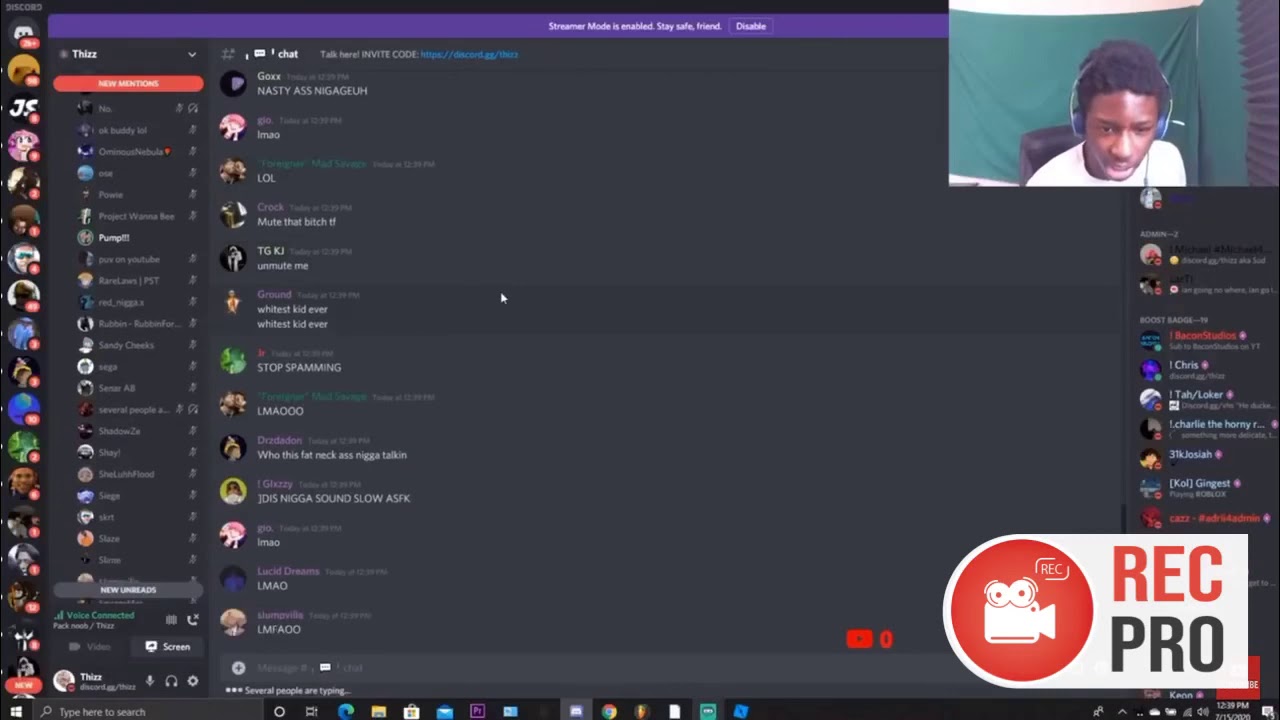The width and height of the screenshot is (1280, 720).
Task: Open User Settings gear icon
Action: [x=193, y=681]
